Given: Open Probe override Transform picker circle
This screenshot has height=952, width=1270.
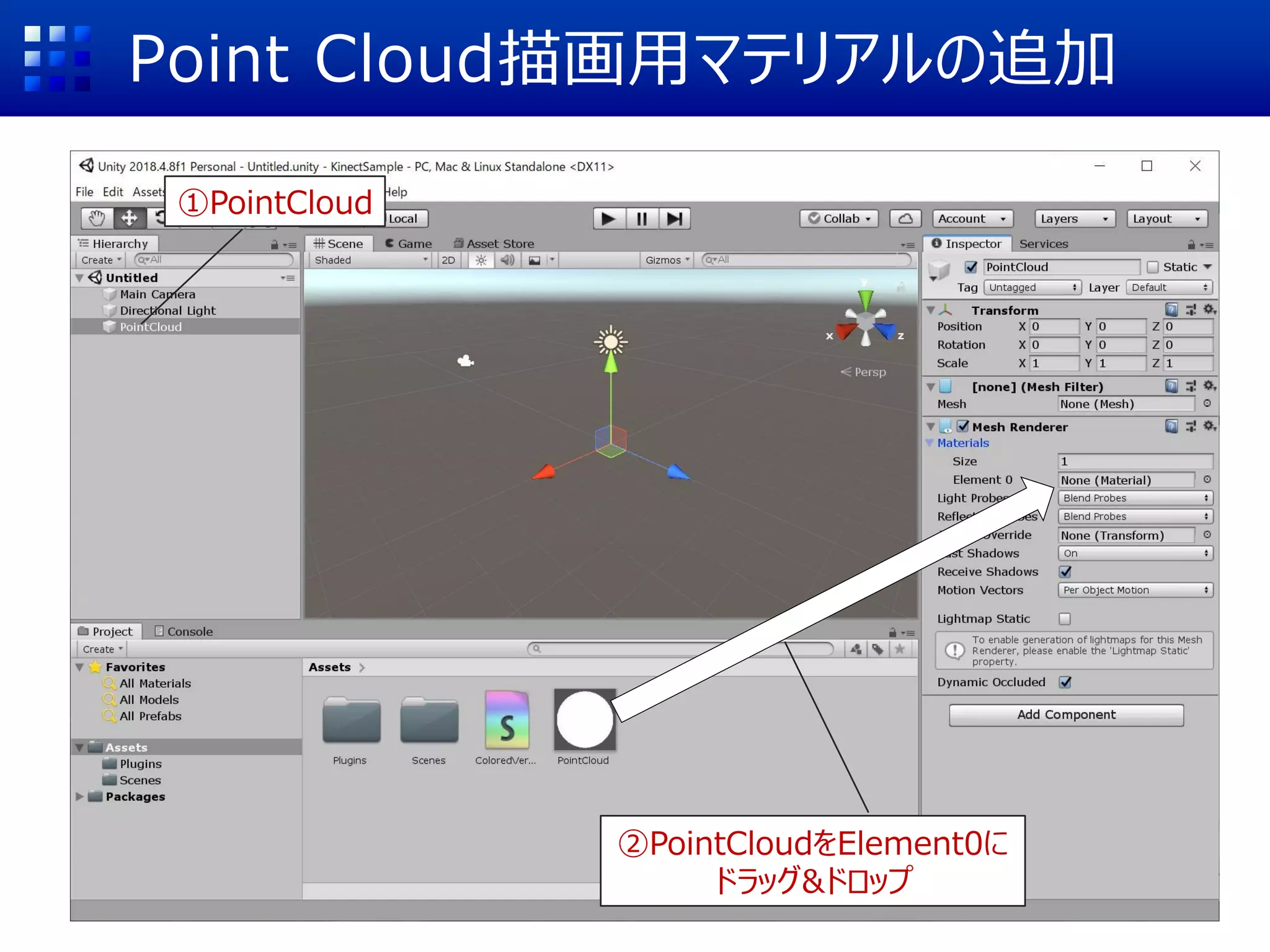Looking at the screenshot, I should (x=1207, y=535).
